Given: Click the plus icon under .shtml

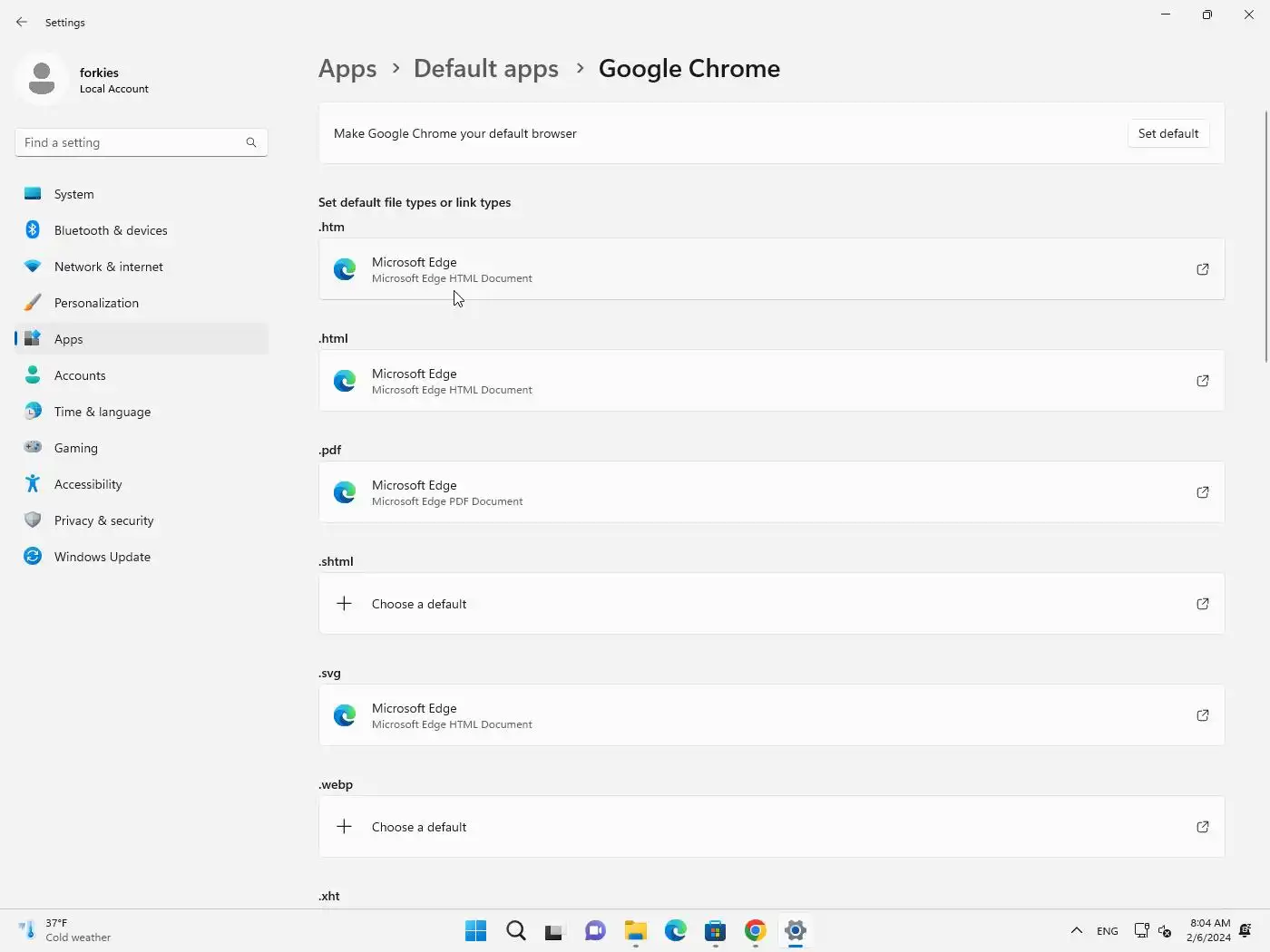Looking at the screenshot, I should (345, 604).
